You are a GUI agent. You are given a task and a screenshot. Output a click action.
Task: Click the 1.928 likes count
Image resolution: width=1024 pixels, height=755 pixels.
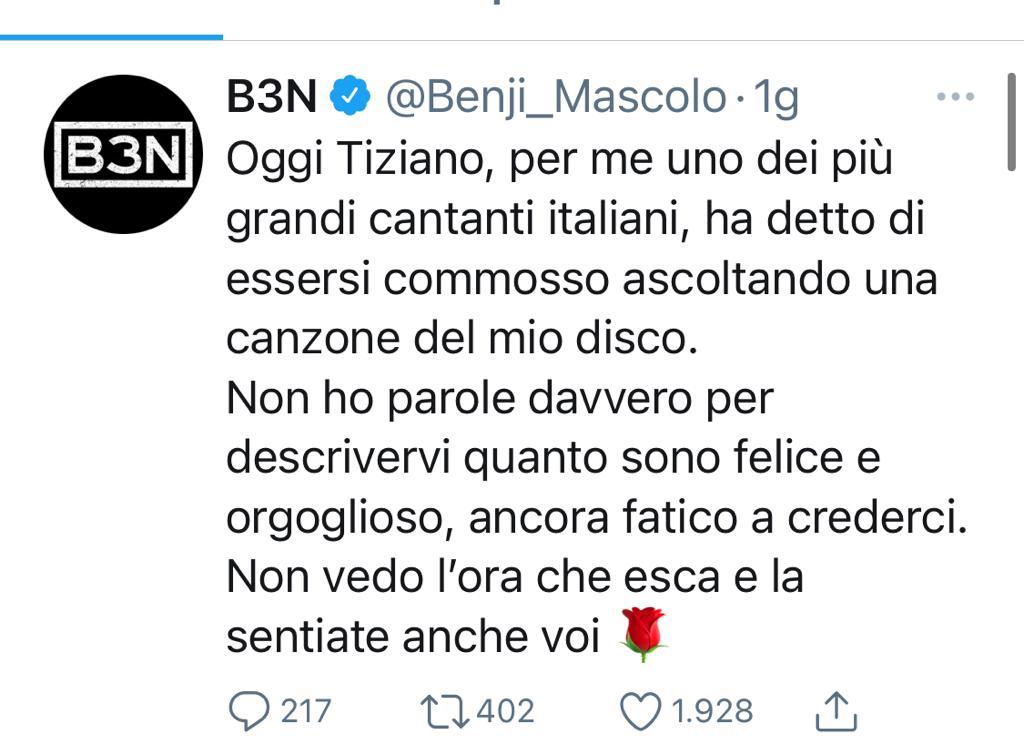(712, 711)
